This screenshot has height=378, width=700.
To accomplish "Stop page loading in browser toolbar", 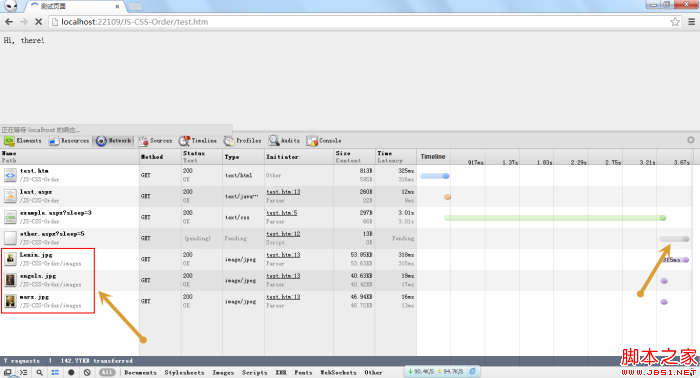I will 38,21.
